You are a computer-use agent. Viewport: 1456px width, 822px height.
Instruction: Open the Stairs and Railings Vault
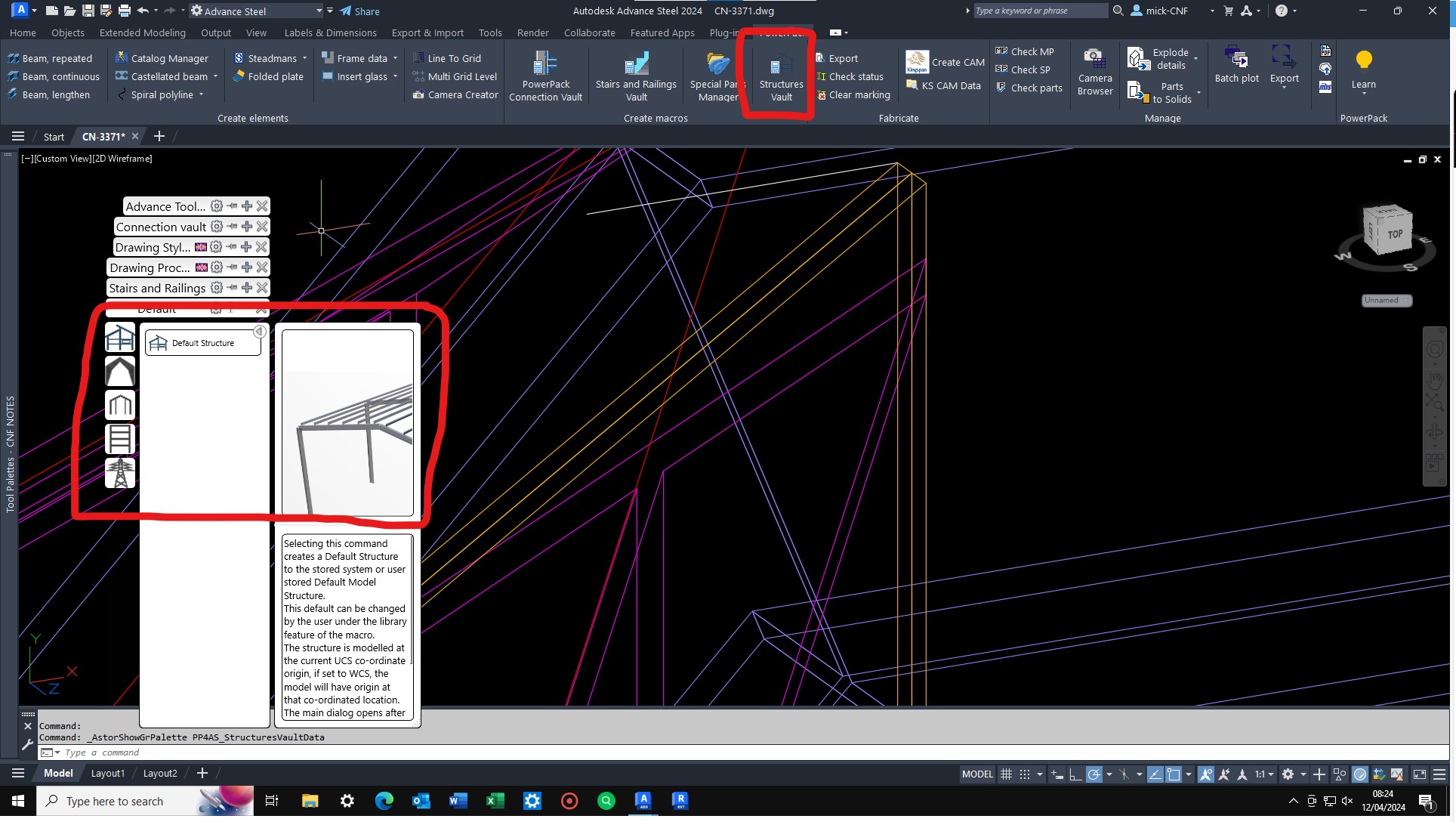point(637,74)
